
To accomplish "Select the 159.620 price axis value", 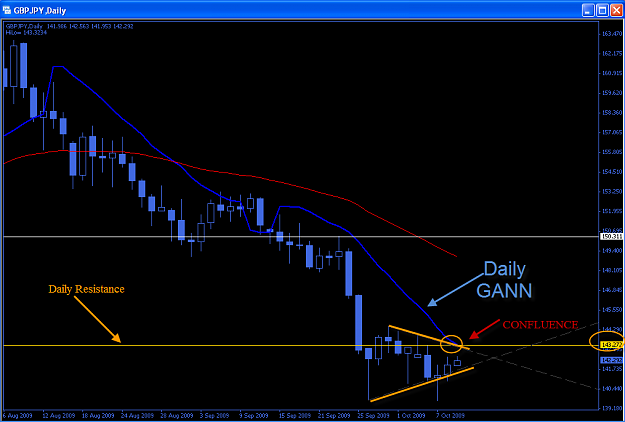I will coord(613,92).
